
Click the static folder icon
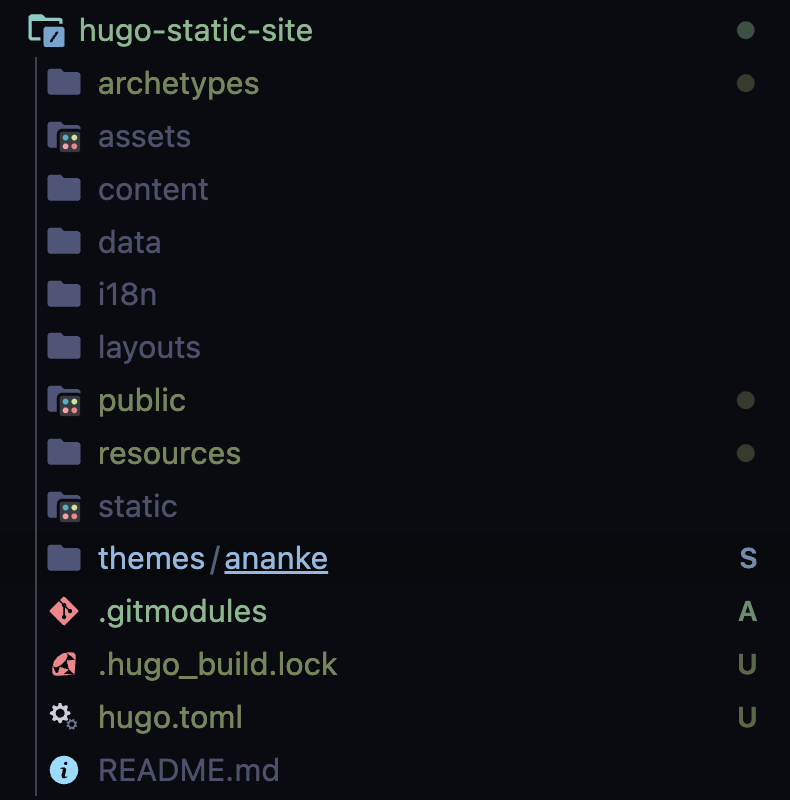pyautogui.click(x=63, y=506)
